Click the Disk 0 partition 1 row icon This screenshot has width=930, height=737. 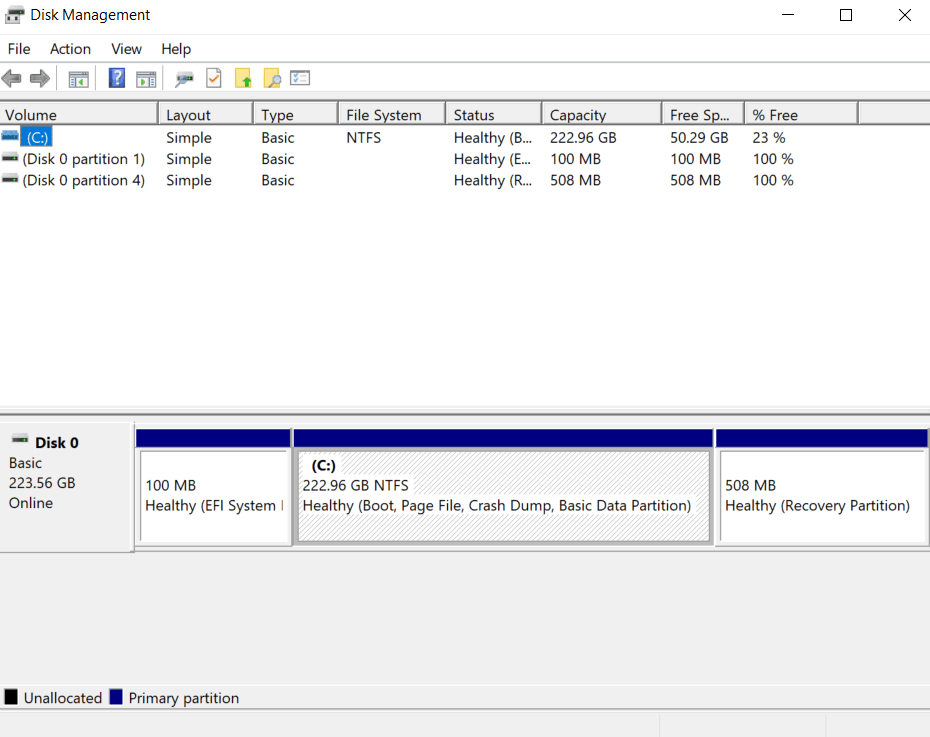click(9, 158)
